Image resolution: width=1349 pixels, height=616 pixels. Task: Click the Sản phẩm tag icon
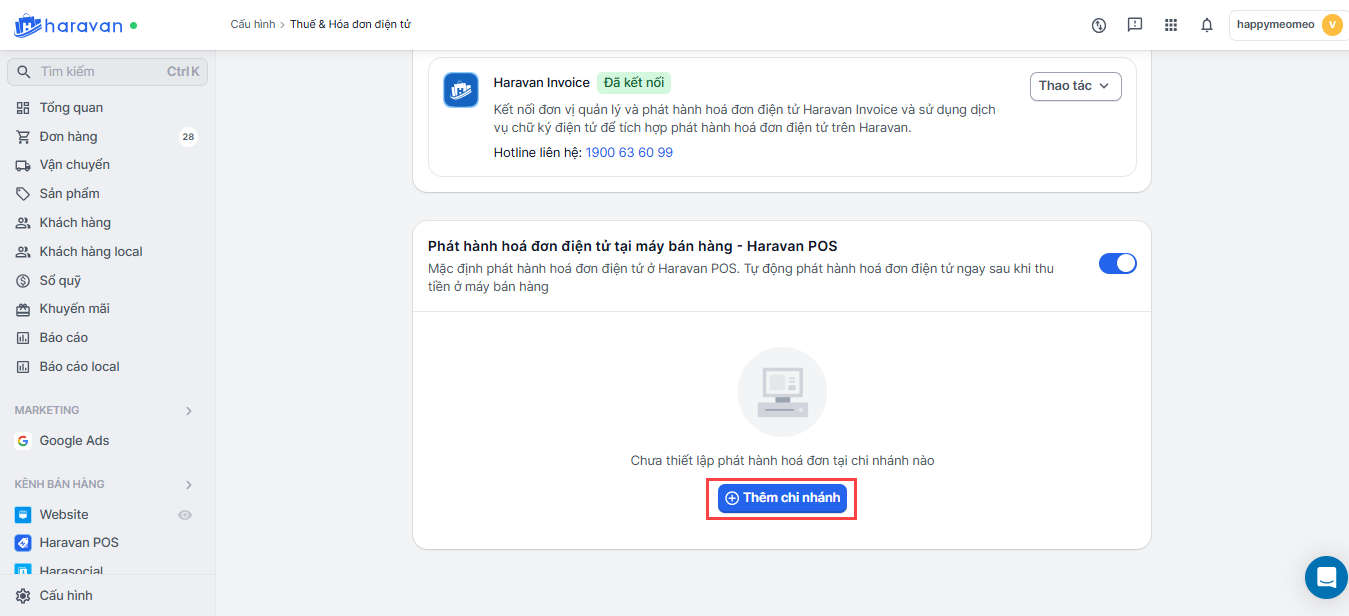pos(23,194)
